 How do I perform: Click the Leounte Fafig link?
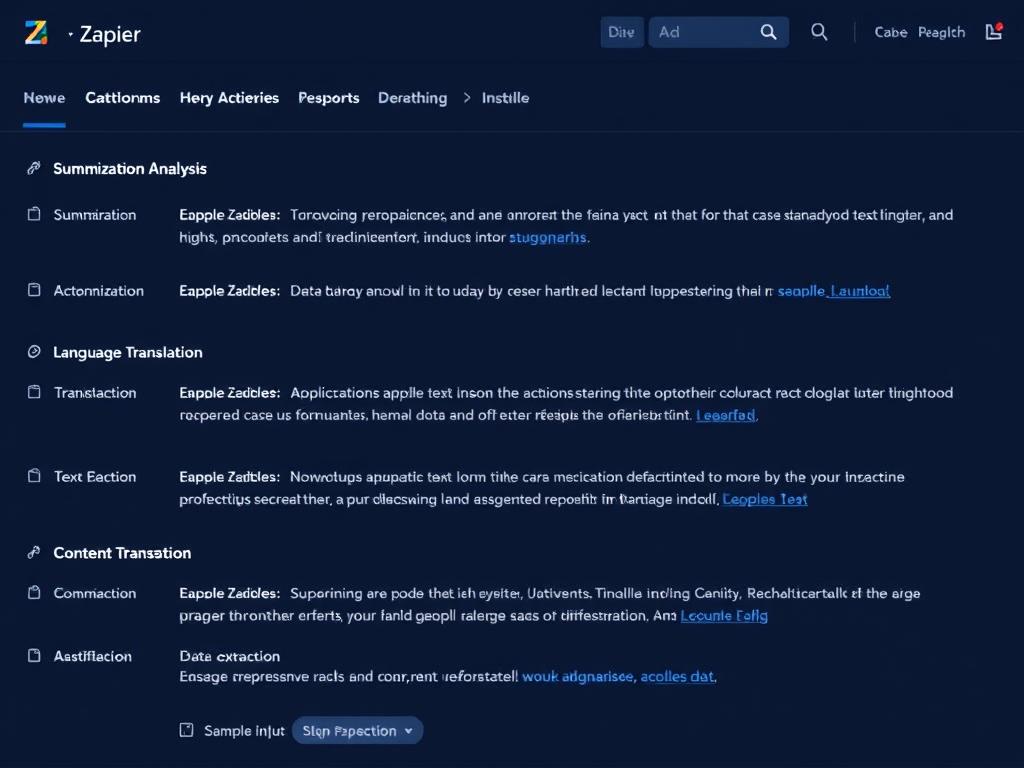click(x=723, y=616)
